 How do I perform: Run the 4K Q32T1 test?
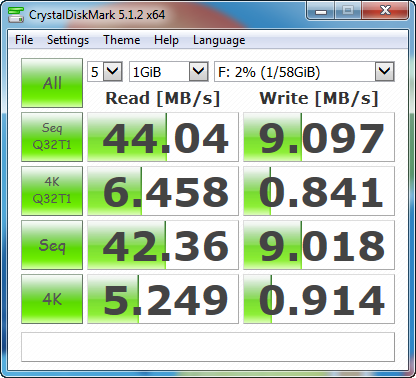[x=52, y=191]
